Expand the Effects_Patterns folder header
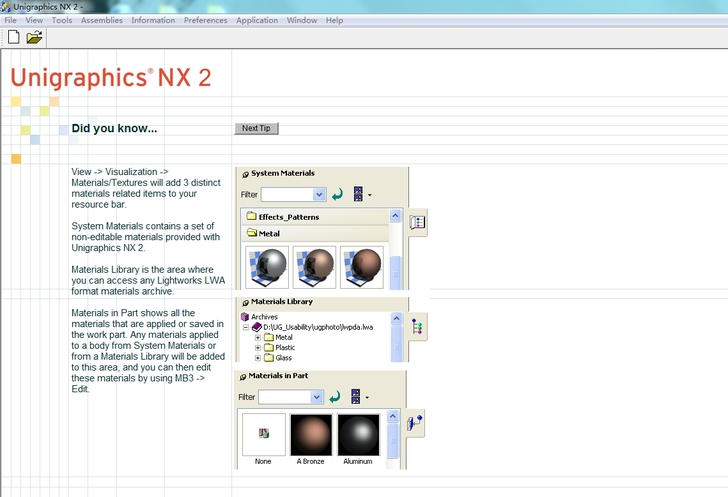Image resolution: width=728 pixels, height=497 pixels. click(288, 216)
